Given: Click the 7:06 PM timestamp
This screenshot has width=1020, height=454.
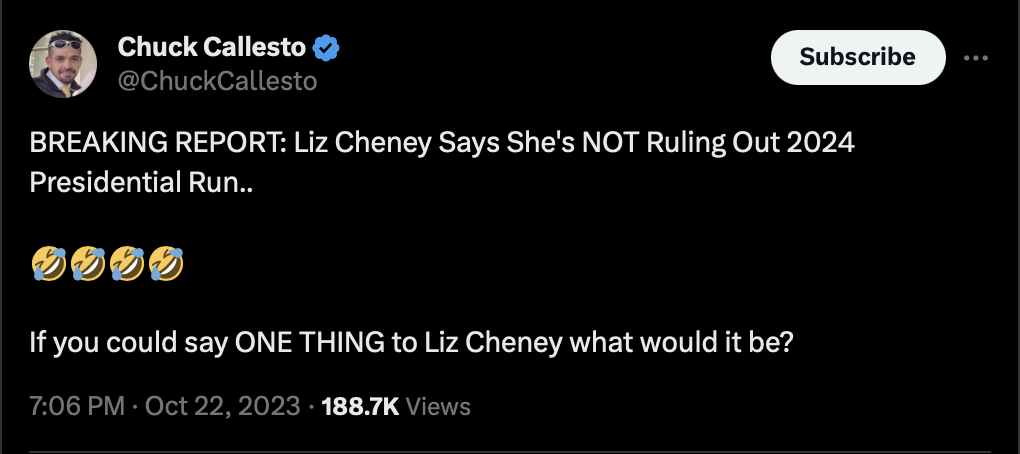Looking at the screenshot, I should (77, 406).
